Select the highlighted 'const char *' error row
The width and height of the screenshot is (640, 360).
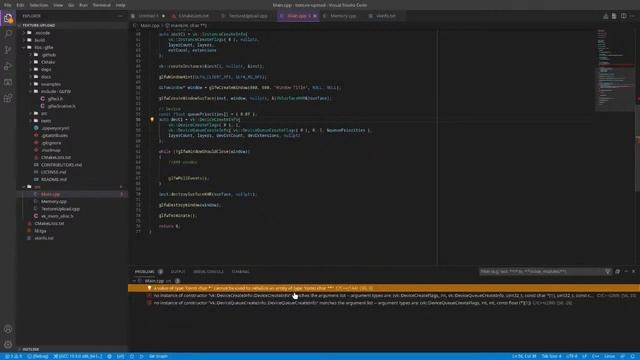(x=384, y=288)
